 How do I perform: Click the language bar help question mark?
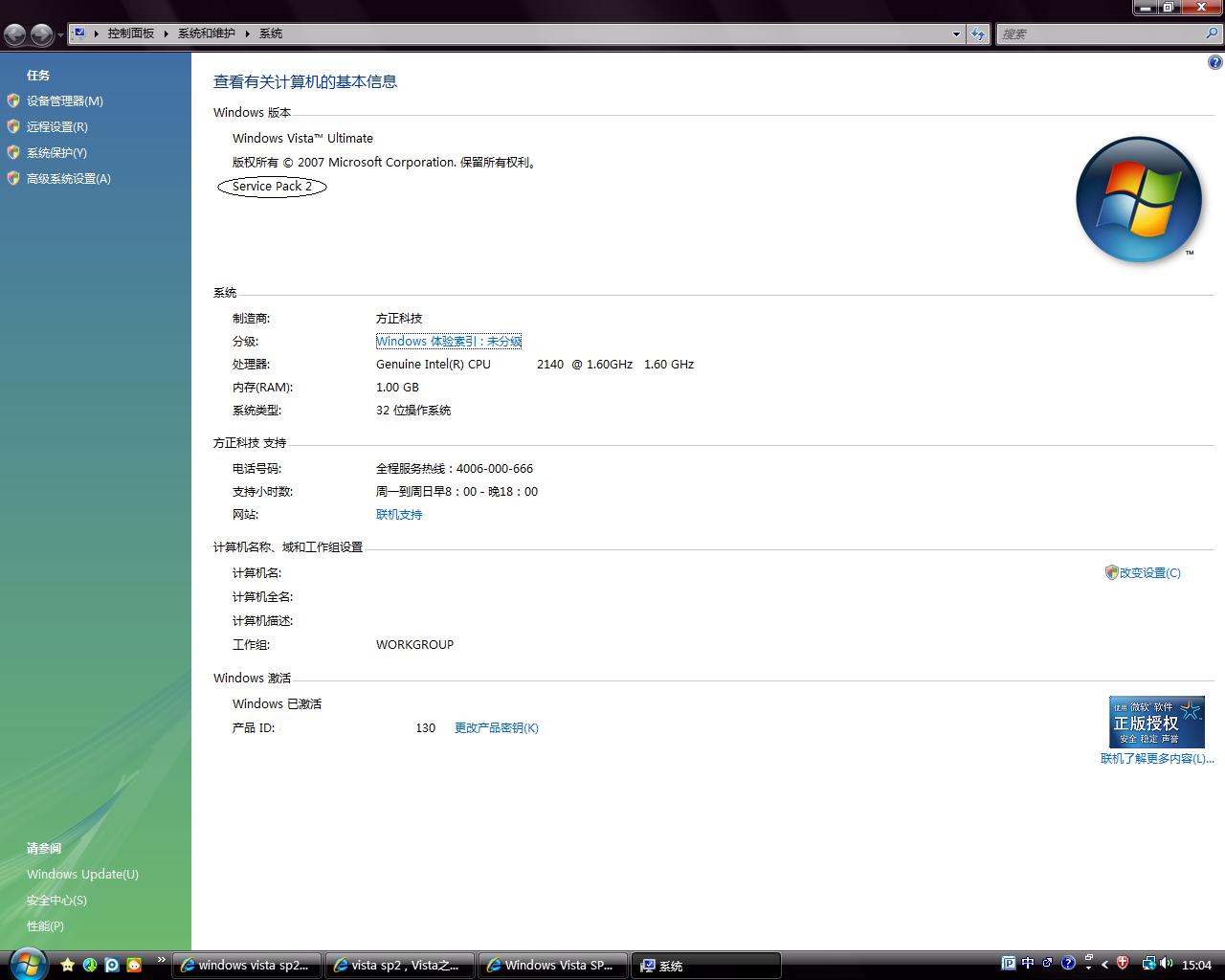1068,964
